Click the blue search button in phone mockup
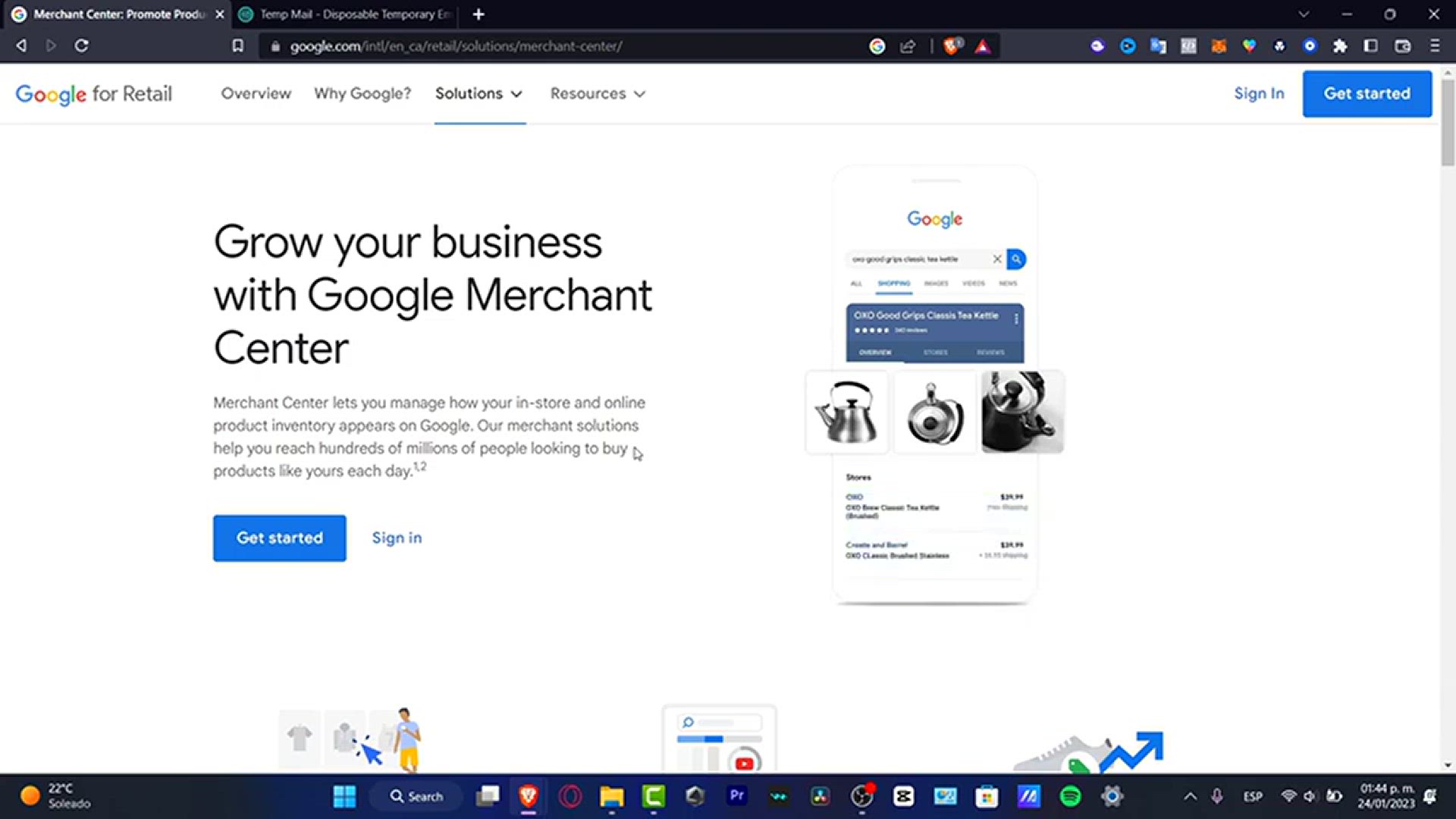 pyautogui.click(x=1016, y=259)
